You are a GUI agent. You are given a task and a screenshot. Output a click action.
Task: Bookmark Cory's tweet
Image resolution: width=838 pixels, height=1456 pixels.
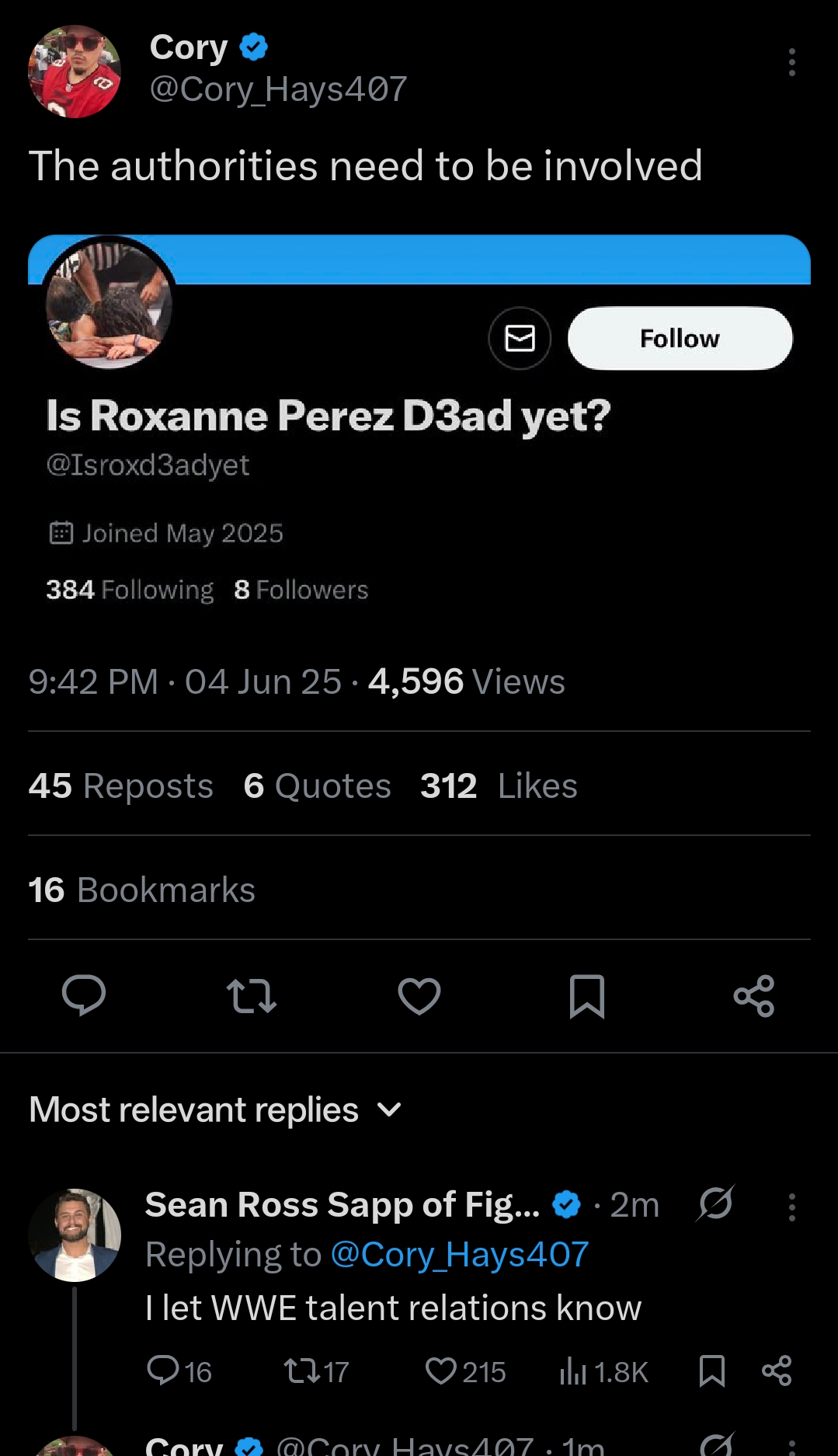[586, 995]
